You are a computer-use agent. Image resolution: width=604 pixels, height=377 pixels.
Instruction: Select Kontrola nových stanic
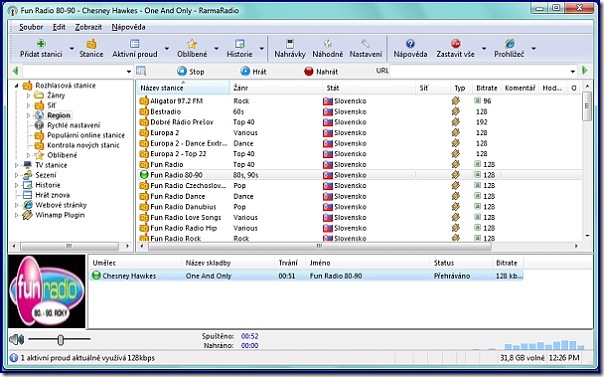coord(83,145)
